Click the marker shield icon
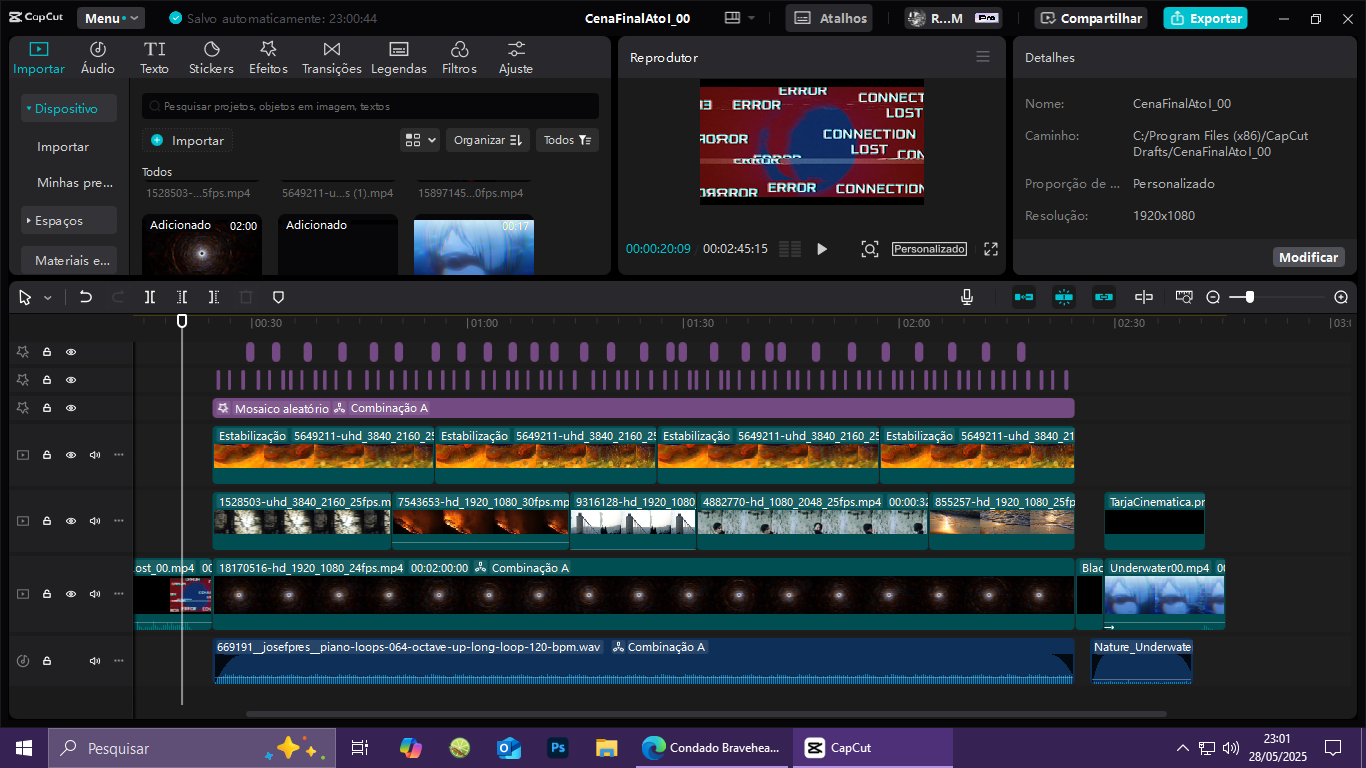 pos(279,297)
